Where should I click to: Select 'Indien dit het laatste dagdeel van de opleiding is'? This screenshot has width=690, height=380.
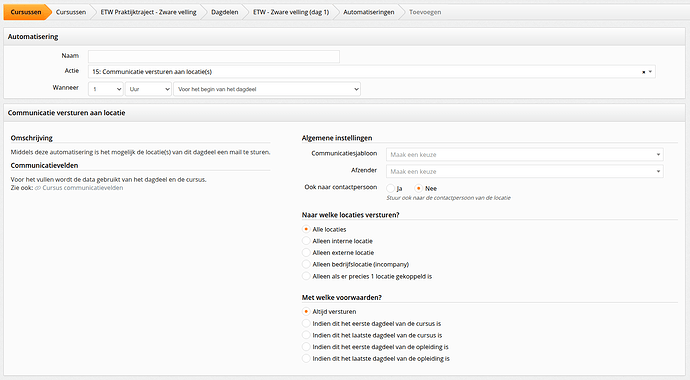tap(306, 358)
